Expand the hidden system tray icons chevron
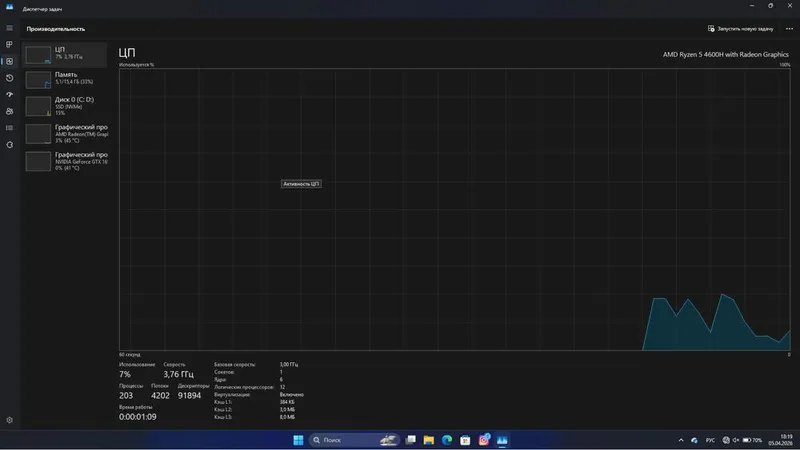The height and width of the screenshot is (450, 800). (x=681, y=440)
